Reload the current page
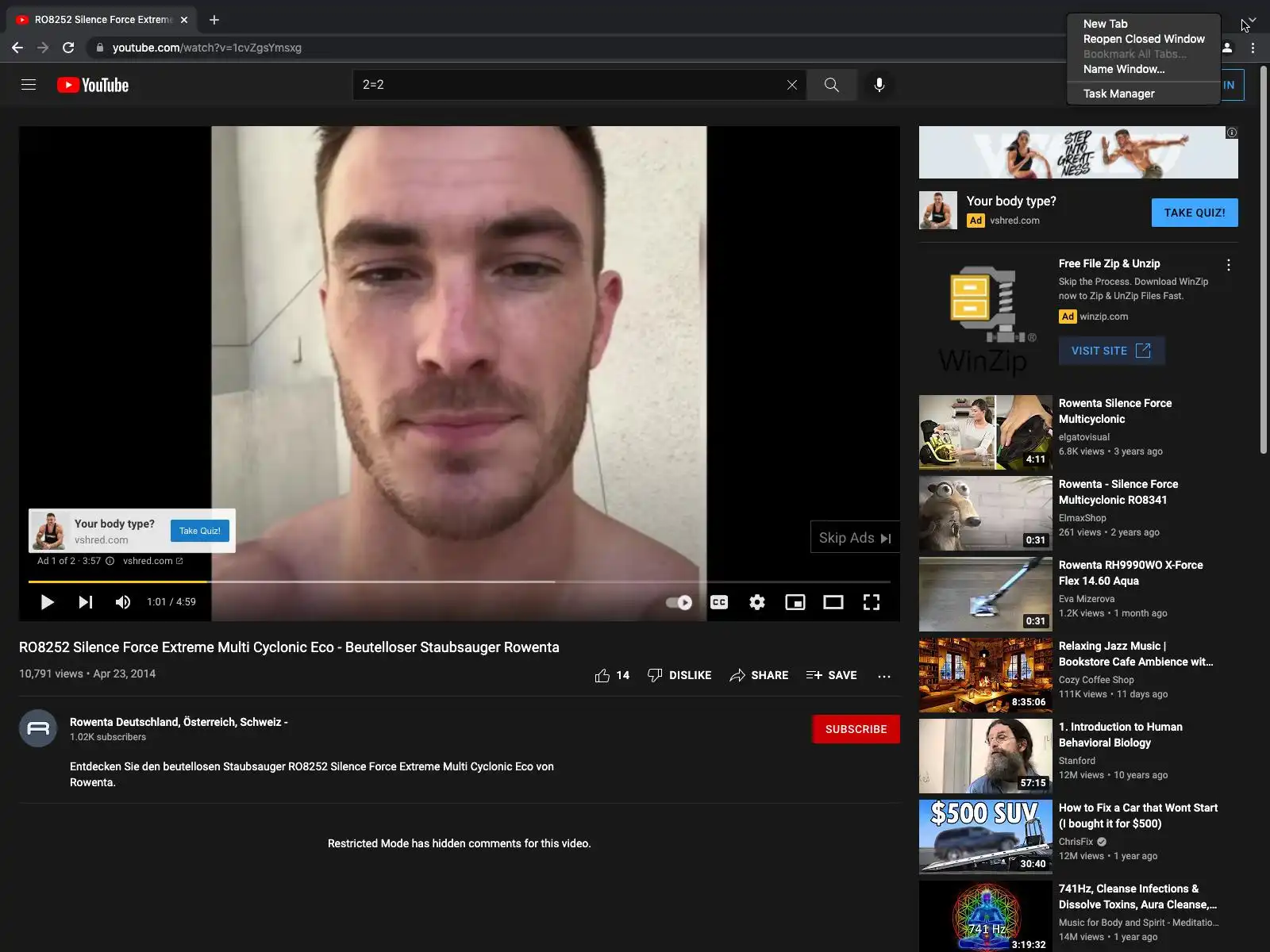This screenshot has width=1270, height=952. 68,48
